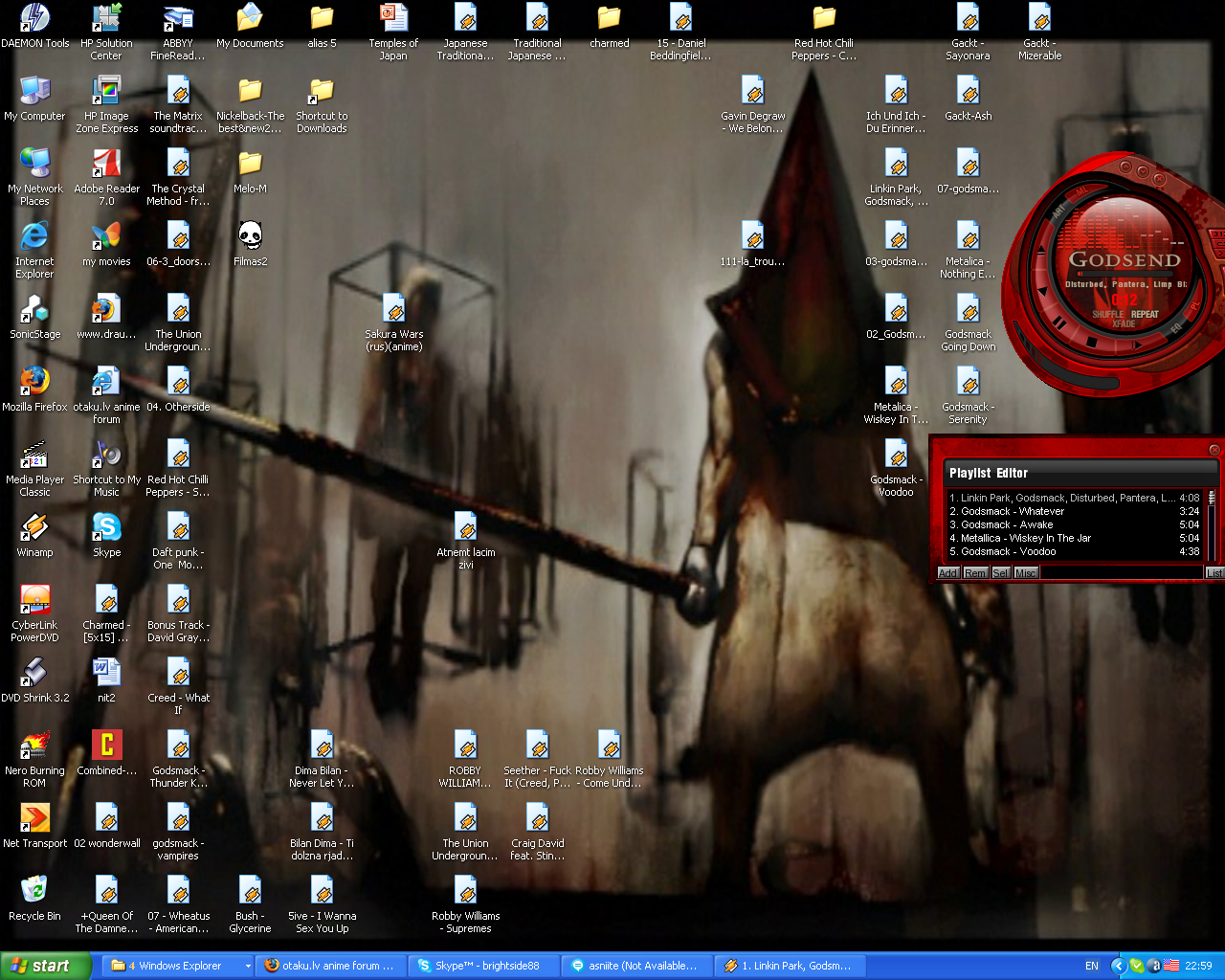
Task: Select first playlist entry 'Linkin Park, Godsmack, Disturbed'
Action: tap(1074, 498)
